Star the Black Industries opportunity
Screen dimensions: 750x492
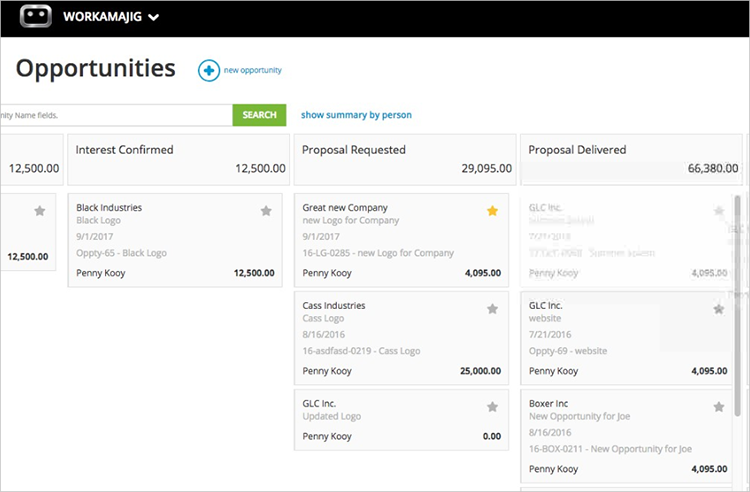click(266, 211)
